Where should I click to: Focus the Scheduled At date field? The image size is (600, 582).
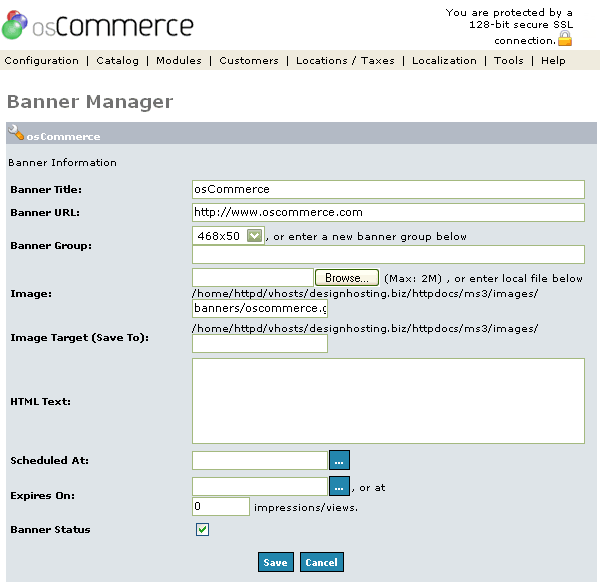click(260, 460)
